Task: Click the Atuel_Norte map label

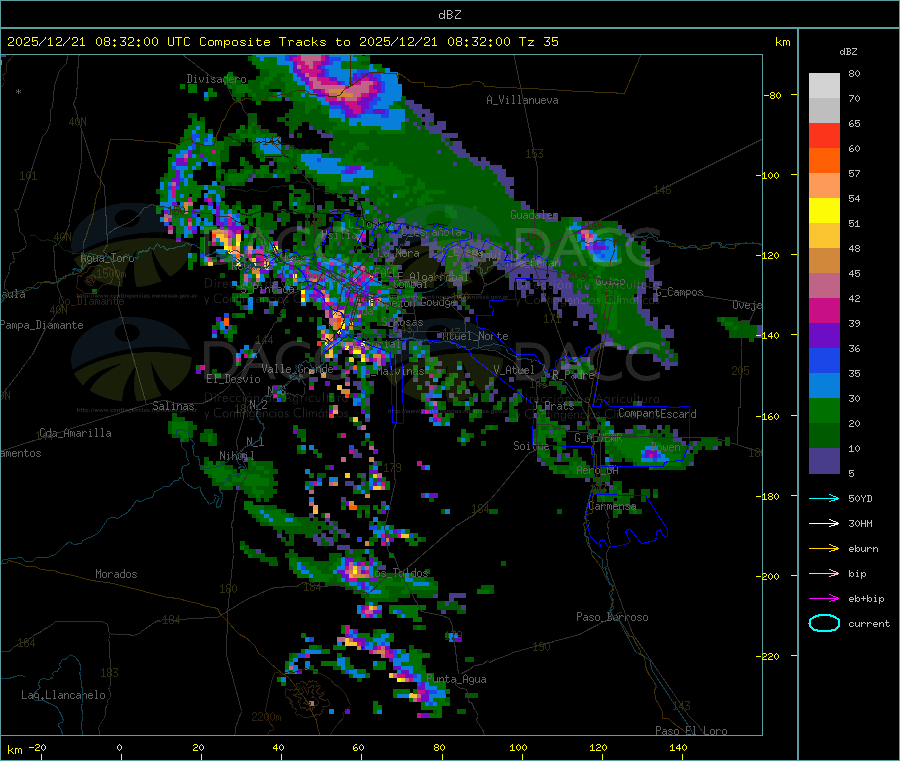Action: point(475,336)
